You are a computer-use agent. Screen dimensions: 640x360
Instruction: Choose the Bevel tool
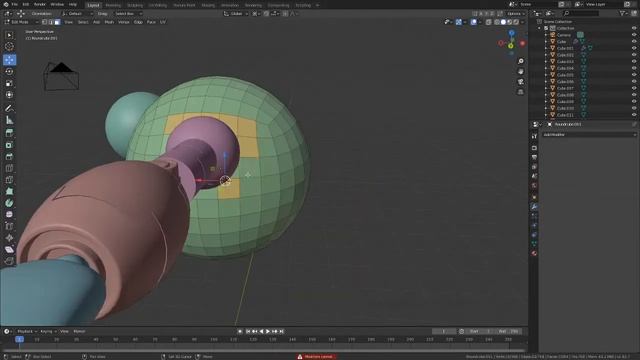[9, 157]
